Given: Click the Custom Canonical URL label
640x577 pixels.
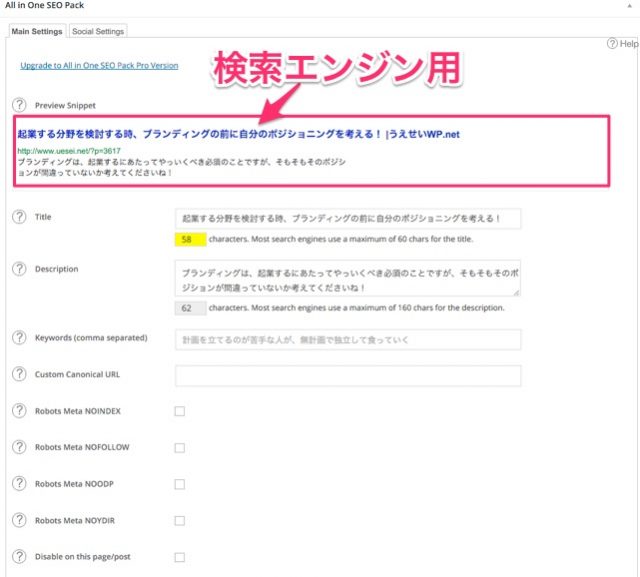Looking at the screenshot, I should 78,374.
